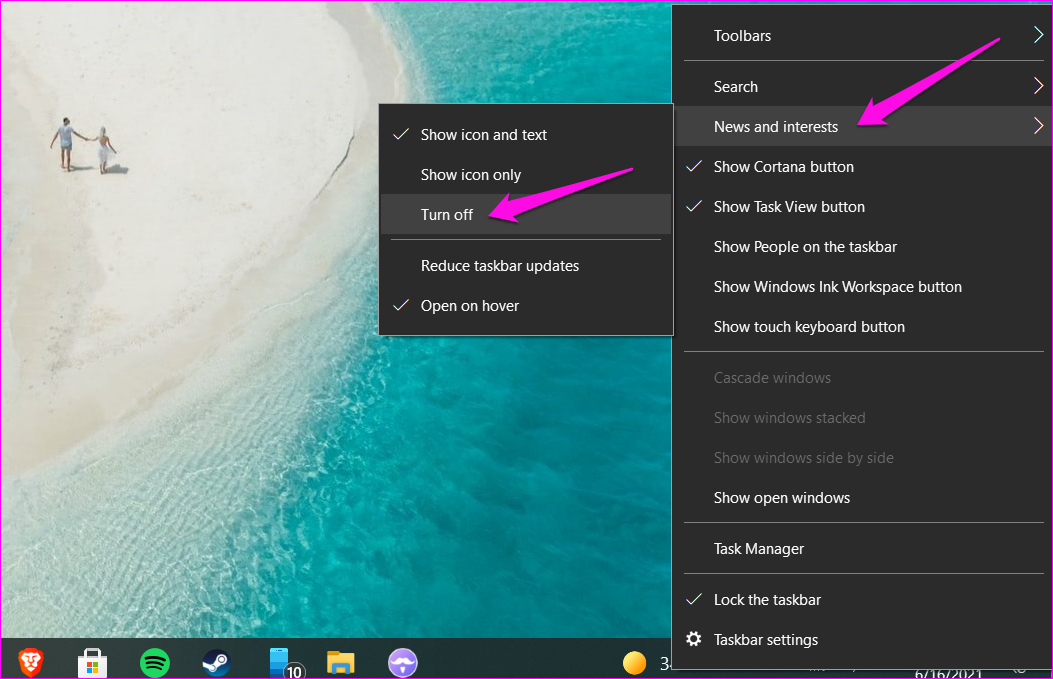The width and height of the screenshot is (1053, 679).
Task: Launch Brave browser from the taskbar
Action: click(30, 662)
